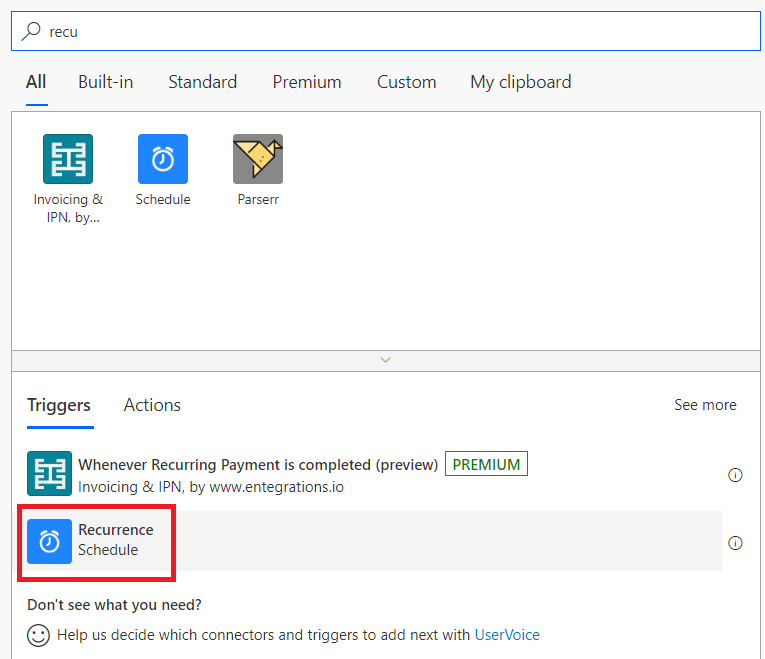The width and height of the screenshot is (765, 659).
Task: Click the See more link
Action: click(x=705, y=405)
